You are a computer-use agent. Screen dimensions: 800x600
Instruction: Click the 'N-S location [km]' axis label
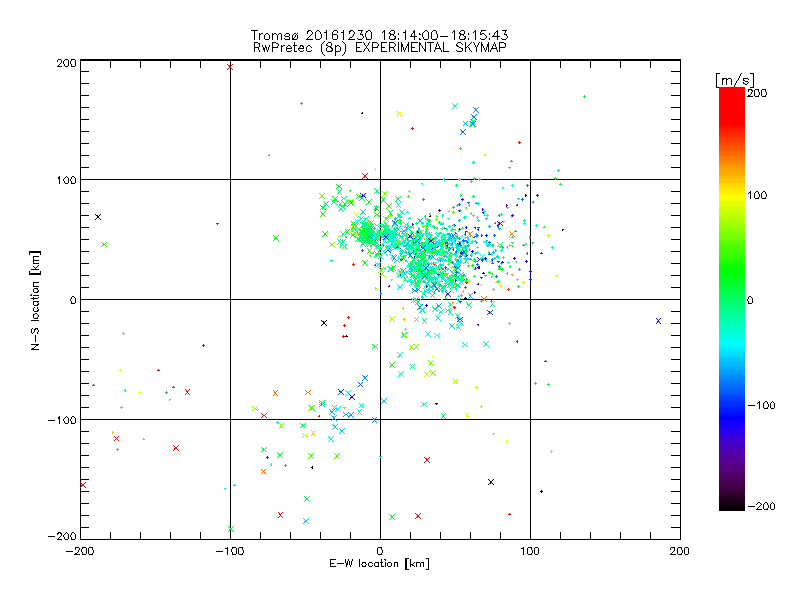(35, 300)
